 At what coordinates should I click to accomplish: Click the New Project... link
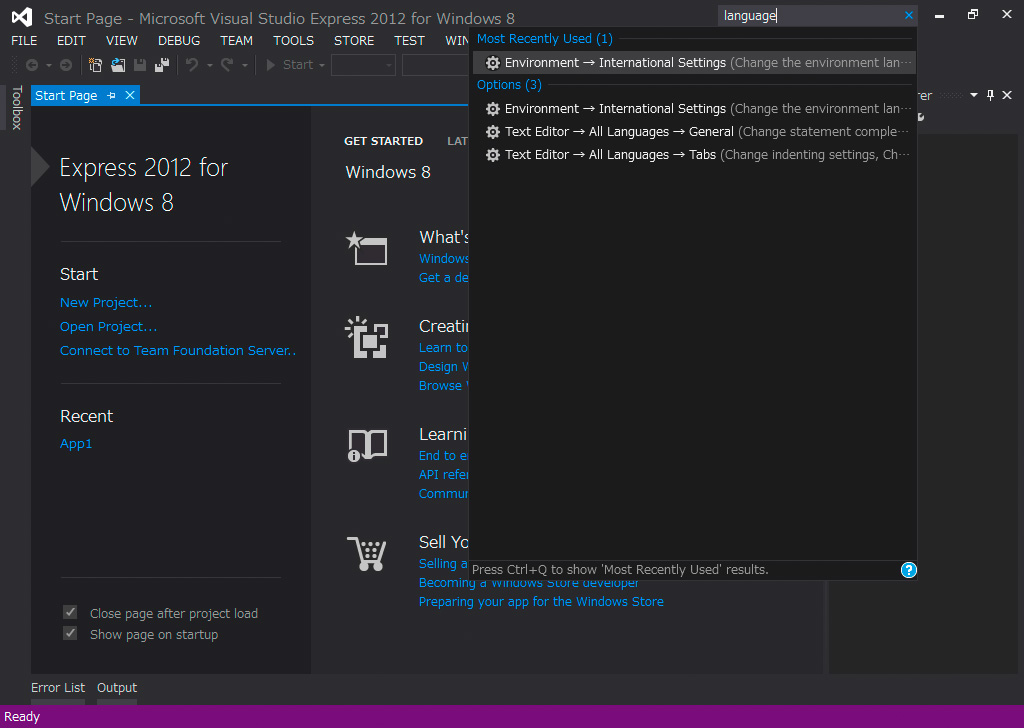(x=106, y=302)
